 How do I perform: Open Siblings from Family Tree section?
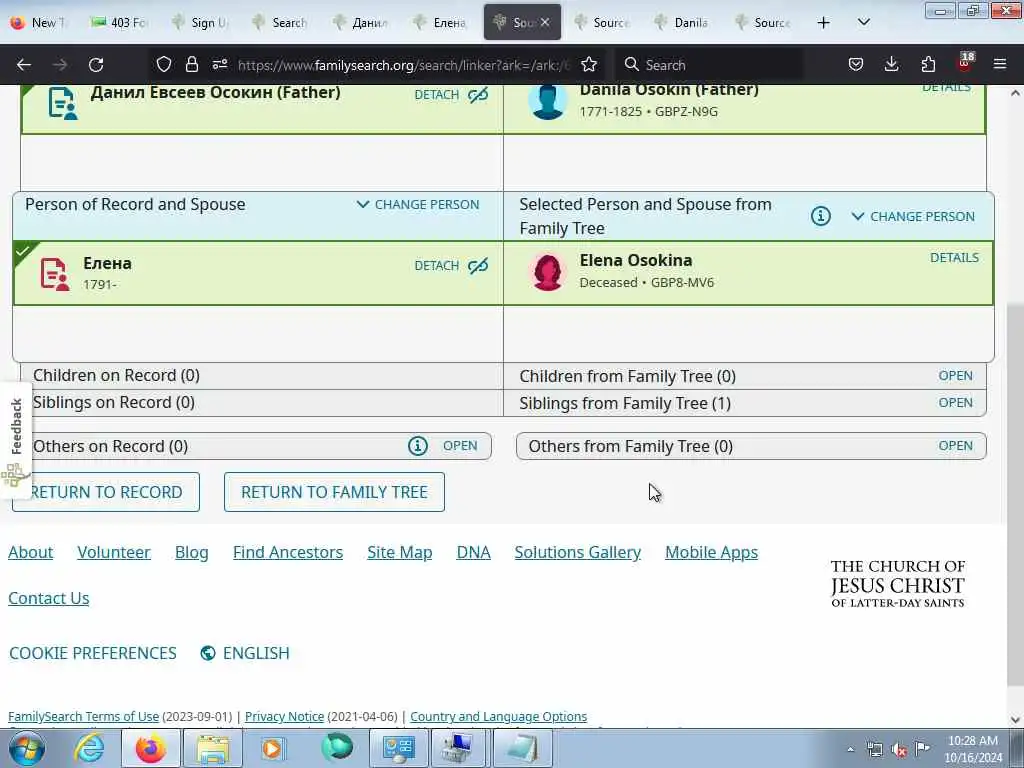[955, 402]
